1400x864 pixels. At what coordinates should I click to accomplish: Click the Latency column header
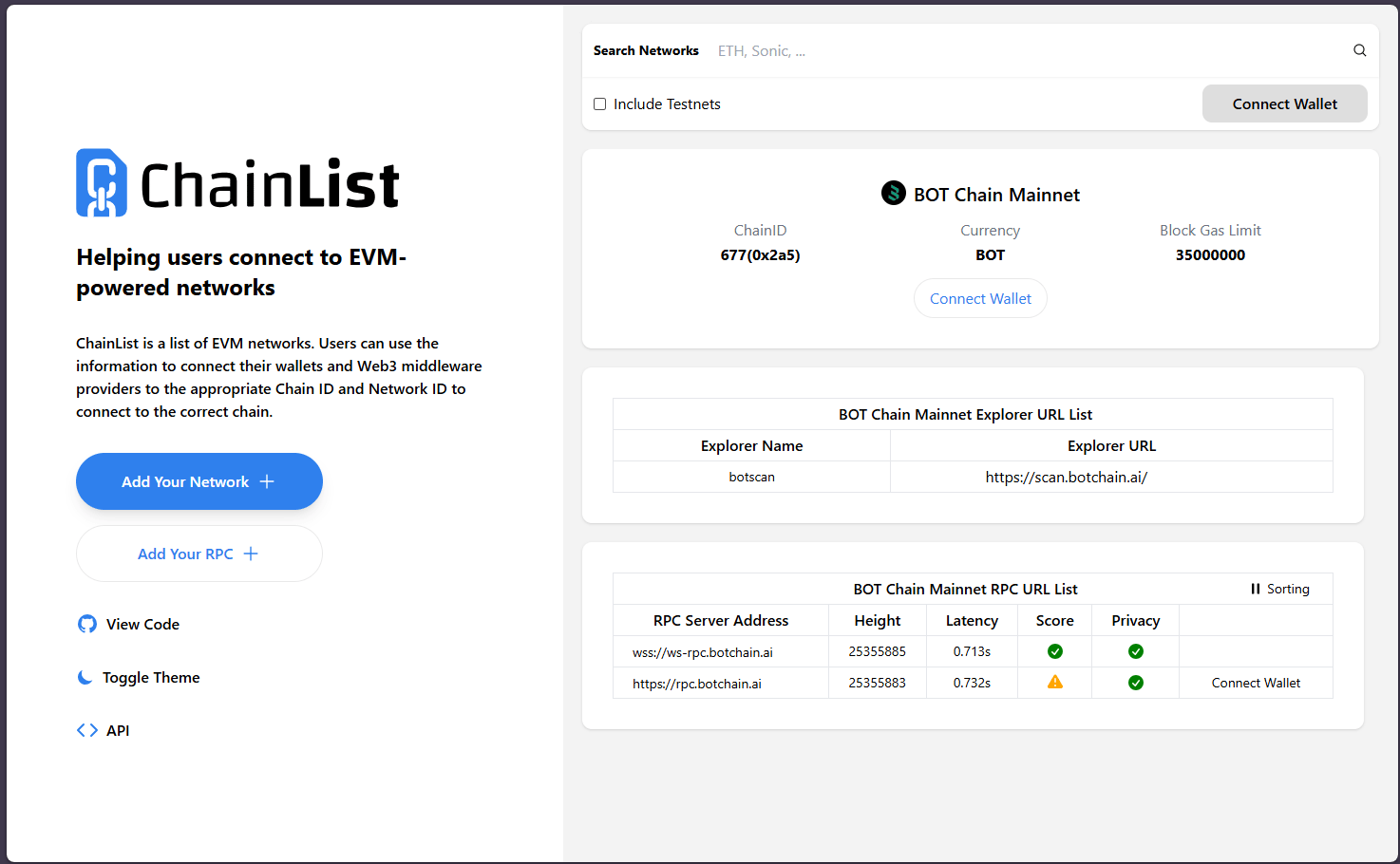click(972, 620)
